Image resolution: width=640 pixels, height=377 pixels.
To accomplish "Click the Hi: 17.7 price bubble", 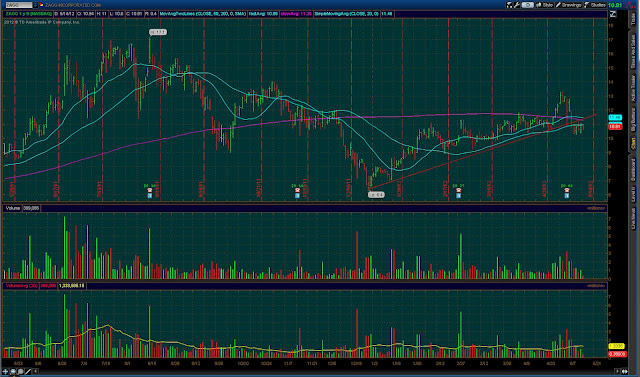I will 158,32.
